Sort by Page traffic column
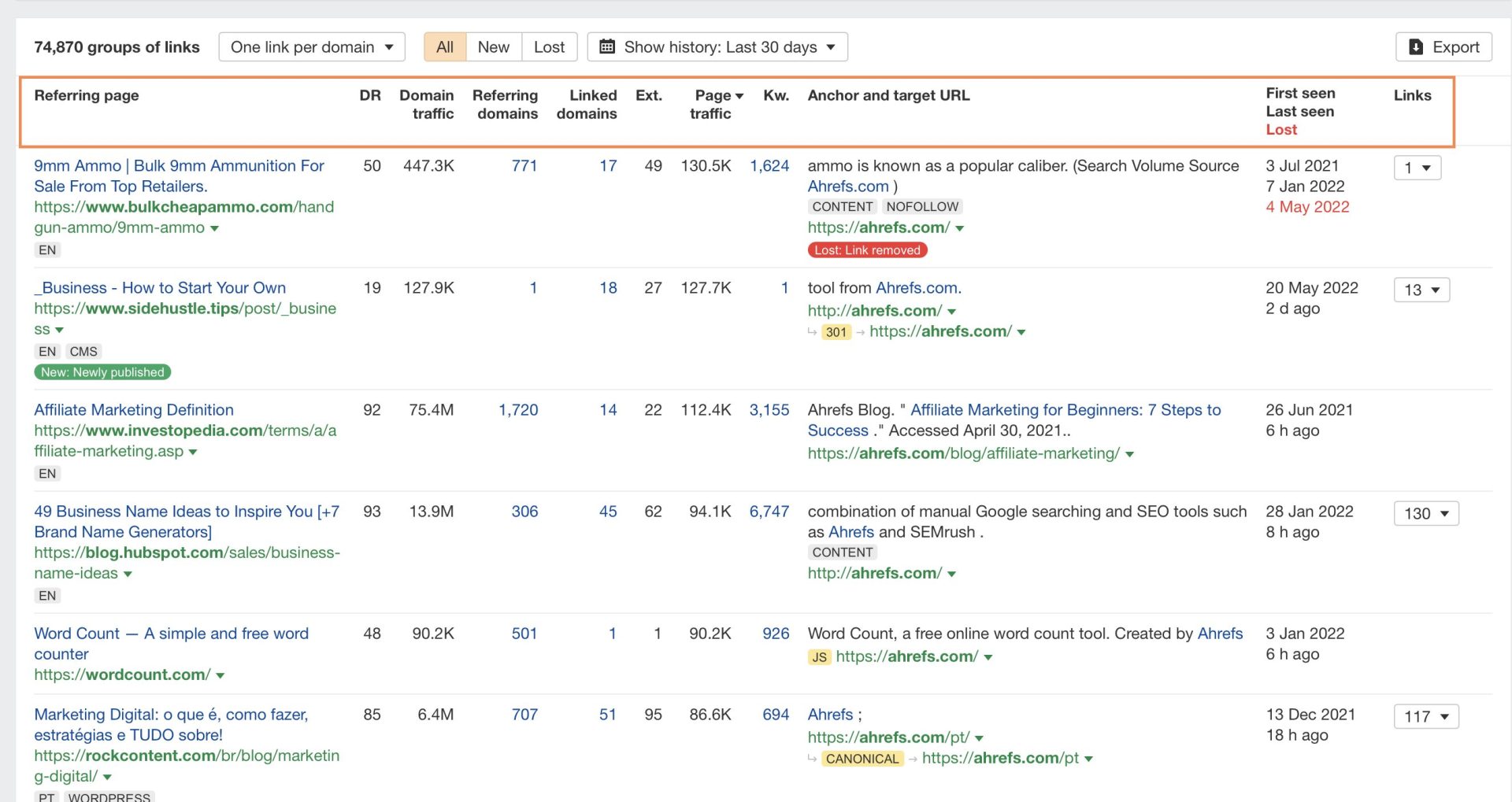The height and width of the screenshot is (802, 1512). [717, 104]
